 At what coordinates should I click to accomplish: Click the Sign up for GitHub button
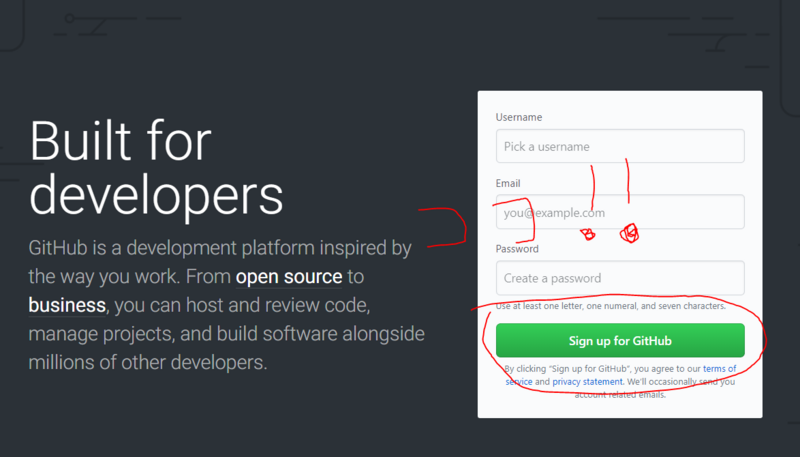[620, 340]
